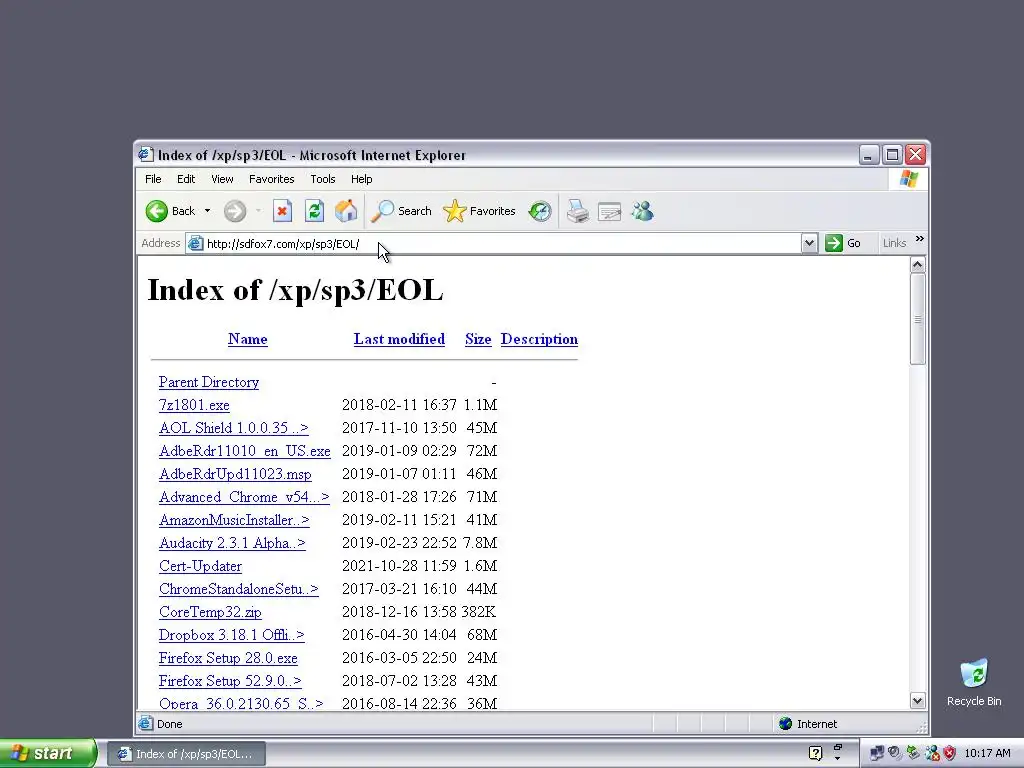Open the Tools menu
The height and width of the screenshot is (768, 1024).
[x=323, y=179]
